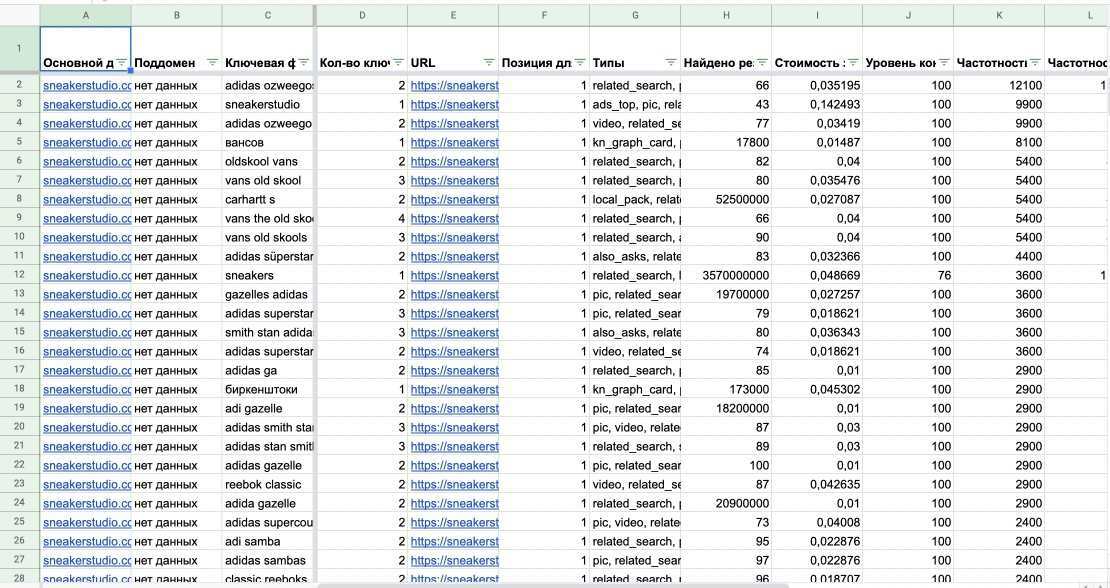Select column K header letter
Screen dimensions: 1110x588
999,15
